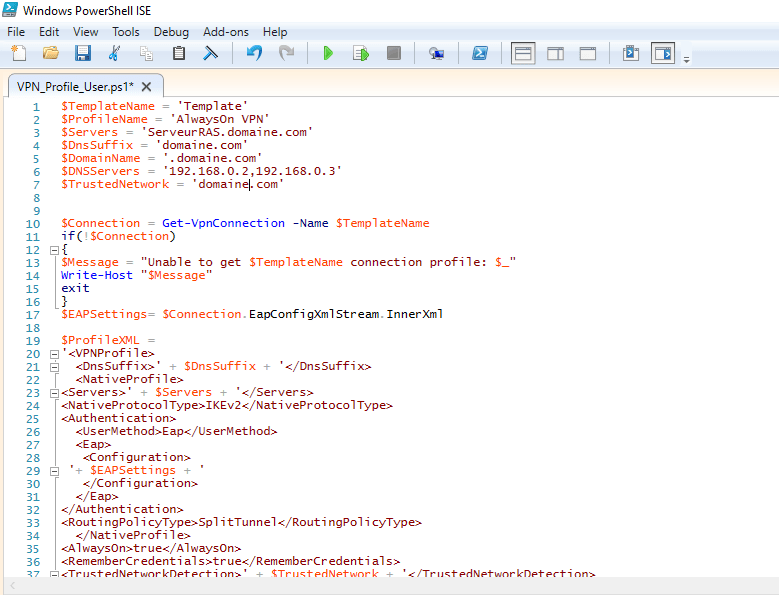This screenshot has width=779, height=595.
Task: Click the New script icon
Action: (x=18, y=53)
